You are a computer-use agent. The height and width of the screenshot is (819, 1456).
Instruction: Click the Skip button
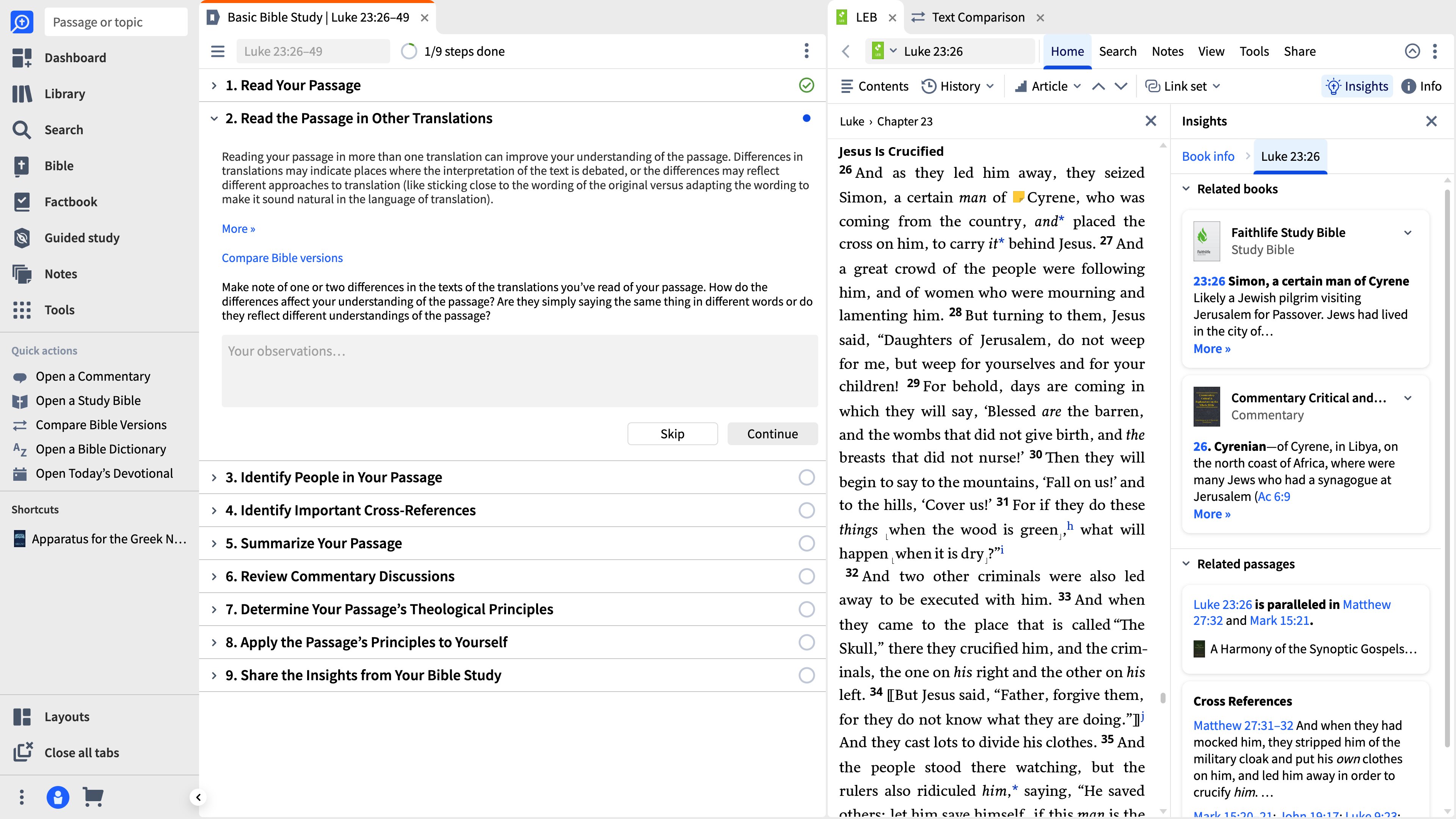[x=673, y=434]
